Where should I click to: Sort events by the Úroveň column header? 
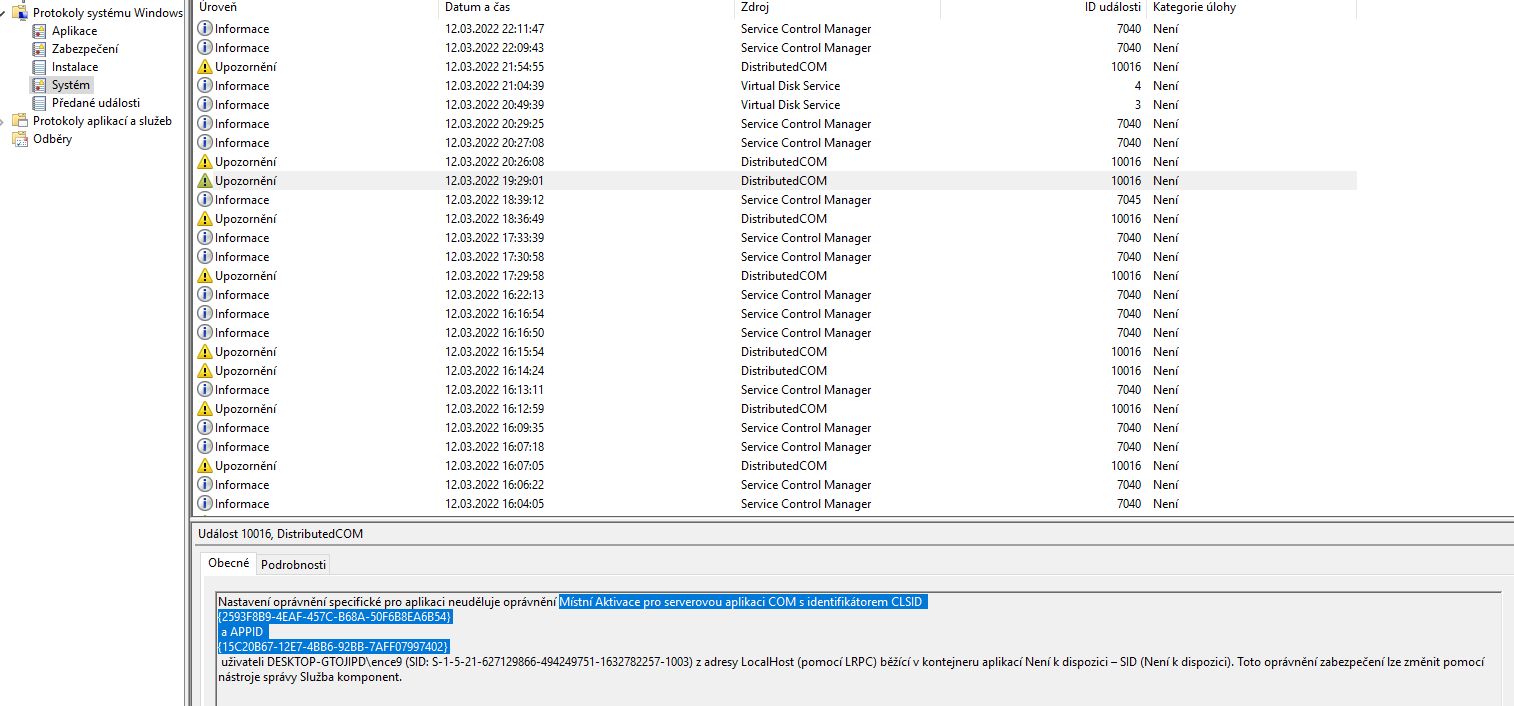click(315, 8)
